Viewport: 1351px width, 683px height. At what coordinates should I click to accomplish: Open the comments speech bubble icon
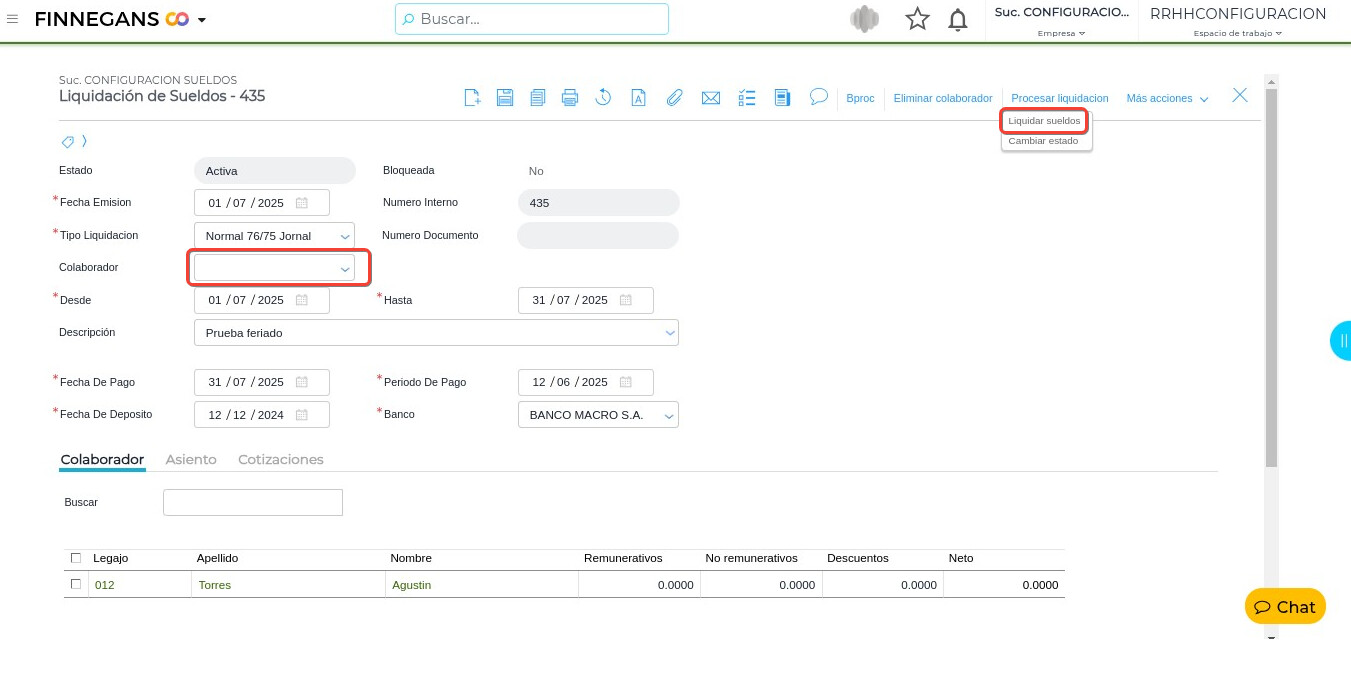point(818,97)
